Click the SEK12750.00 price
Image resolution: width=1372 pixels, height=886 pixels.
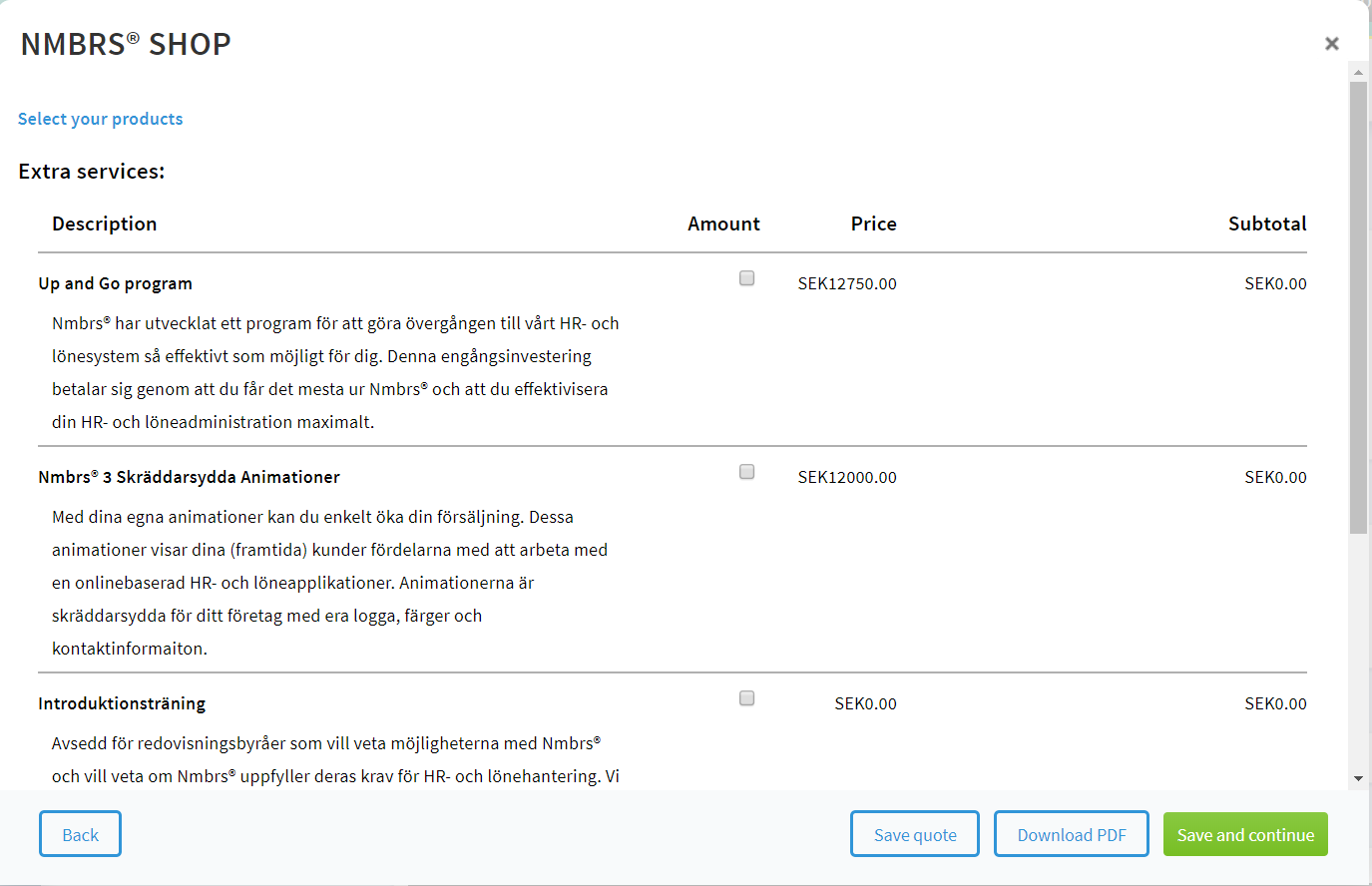click(847, 283)
